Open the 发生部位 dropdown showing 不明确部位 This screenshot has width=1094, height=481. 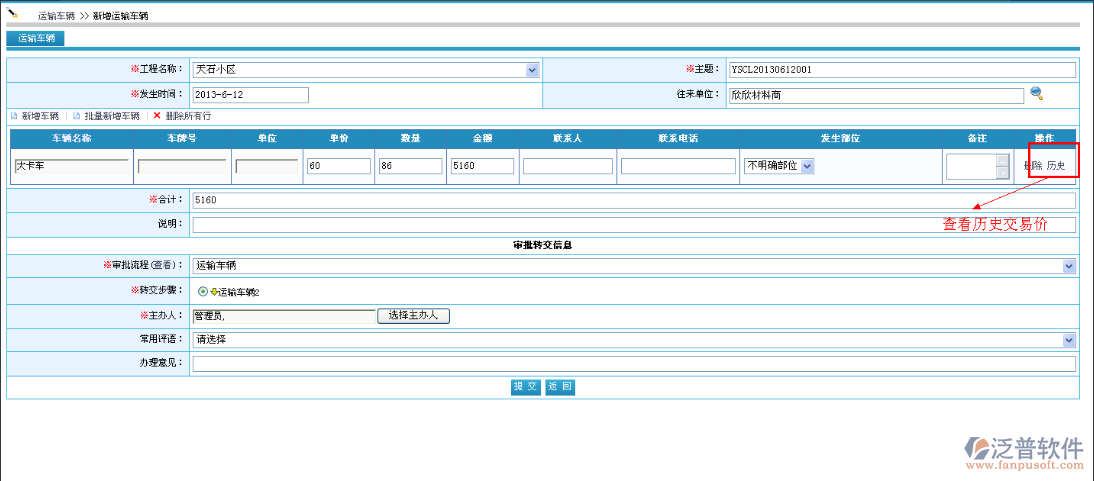coord(807,166)
